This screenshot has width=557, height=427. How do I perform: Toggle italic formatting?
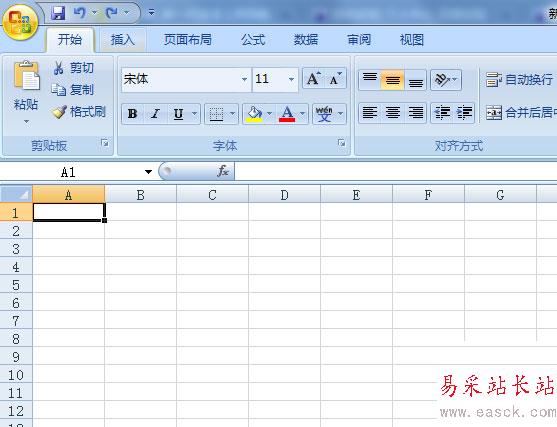coord(155,114)
